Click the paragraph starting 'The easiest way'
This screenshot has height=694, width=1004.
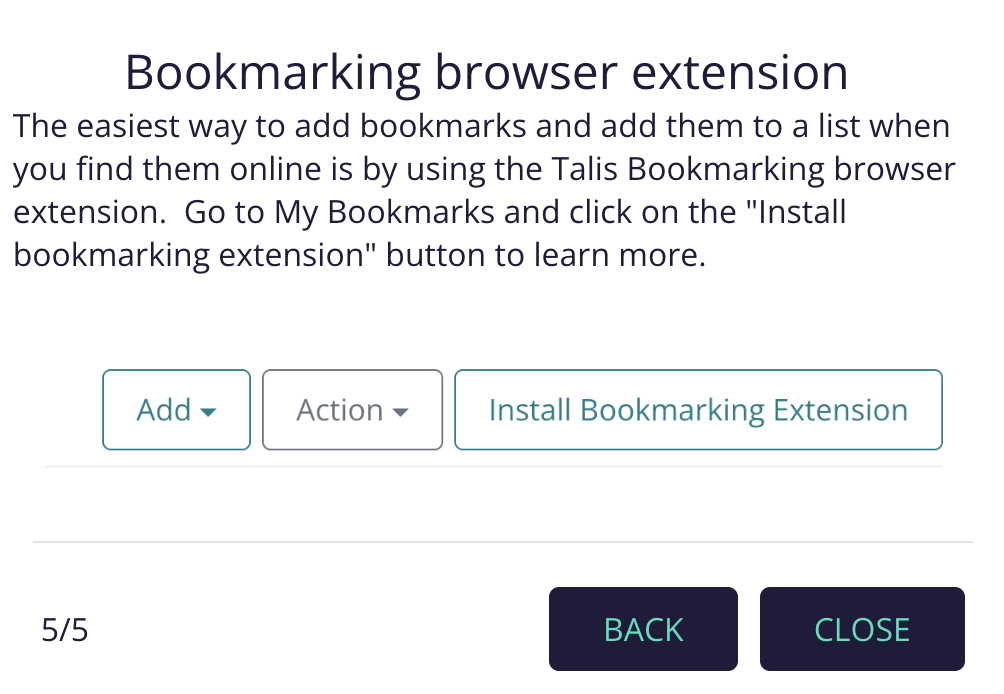pos(484,191)
